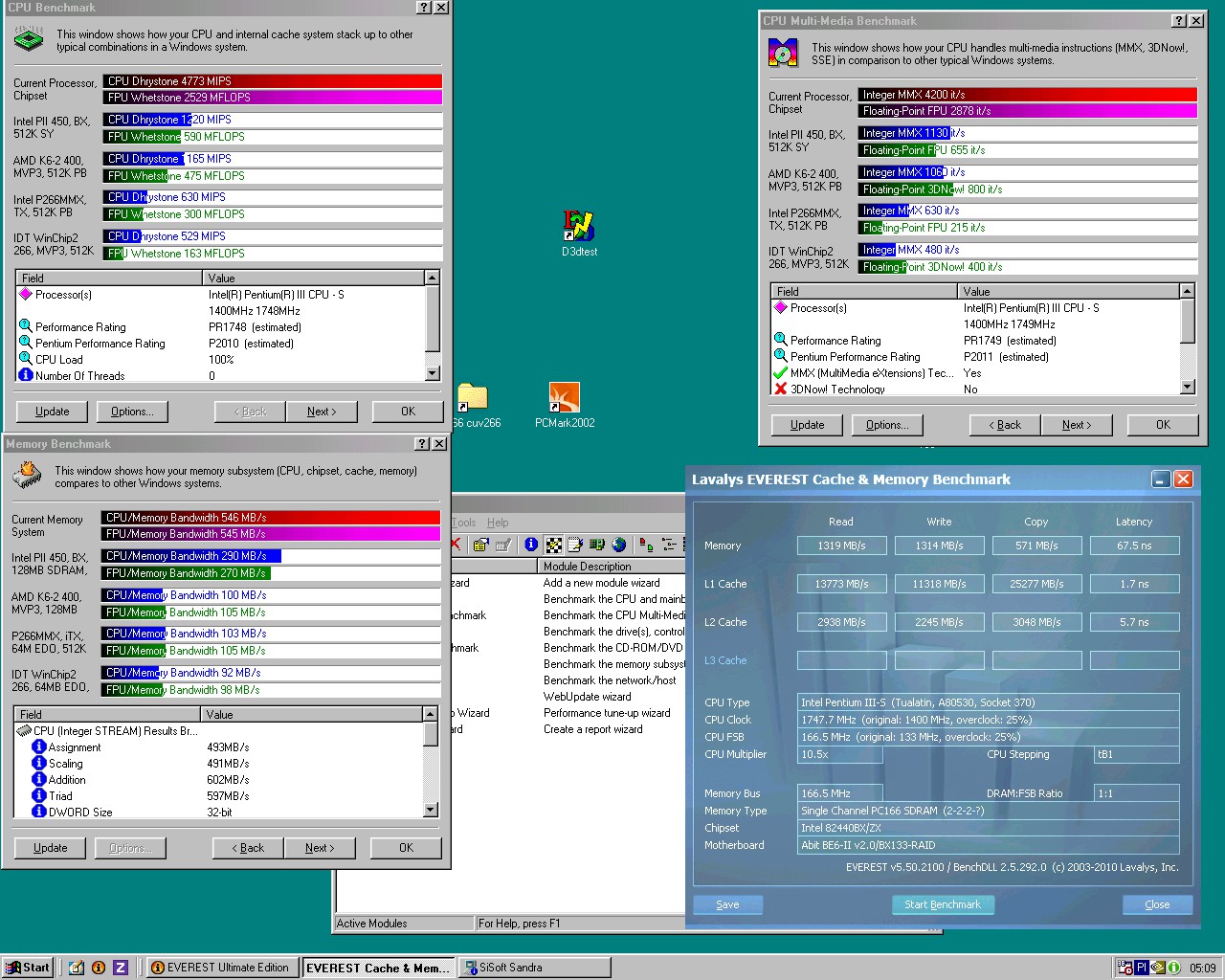Select the 'Add a new module wizard' row

tap(602, 583)
